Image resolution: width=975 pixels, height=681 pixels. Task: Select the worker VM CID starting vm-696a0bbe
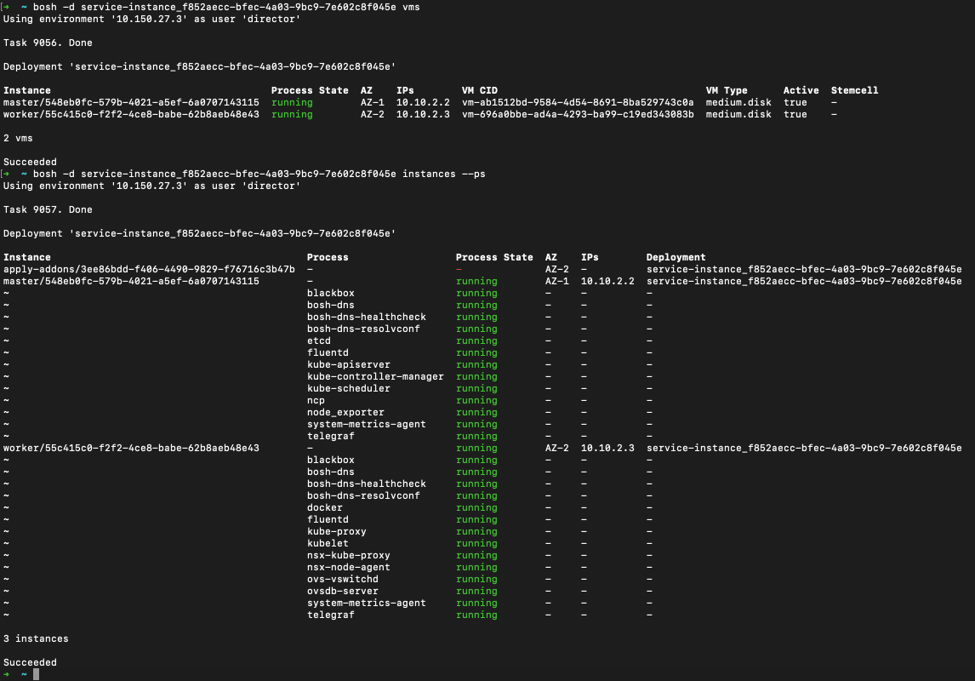577,114
